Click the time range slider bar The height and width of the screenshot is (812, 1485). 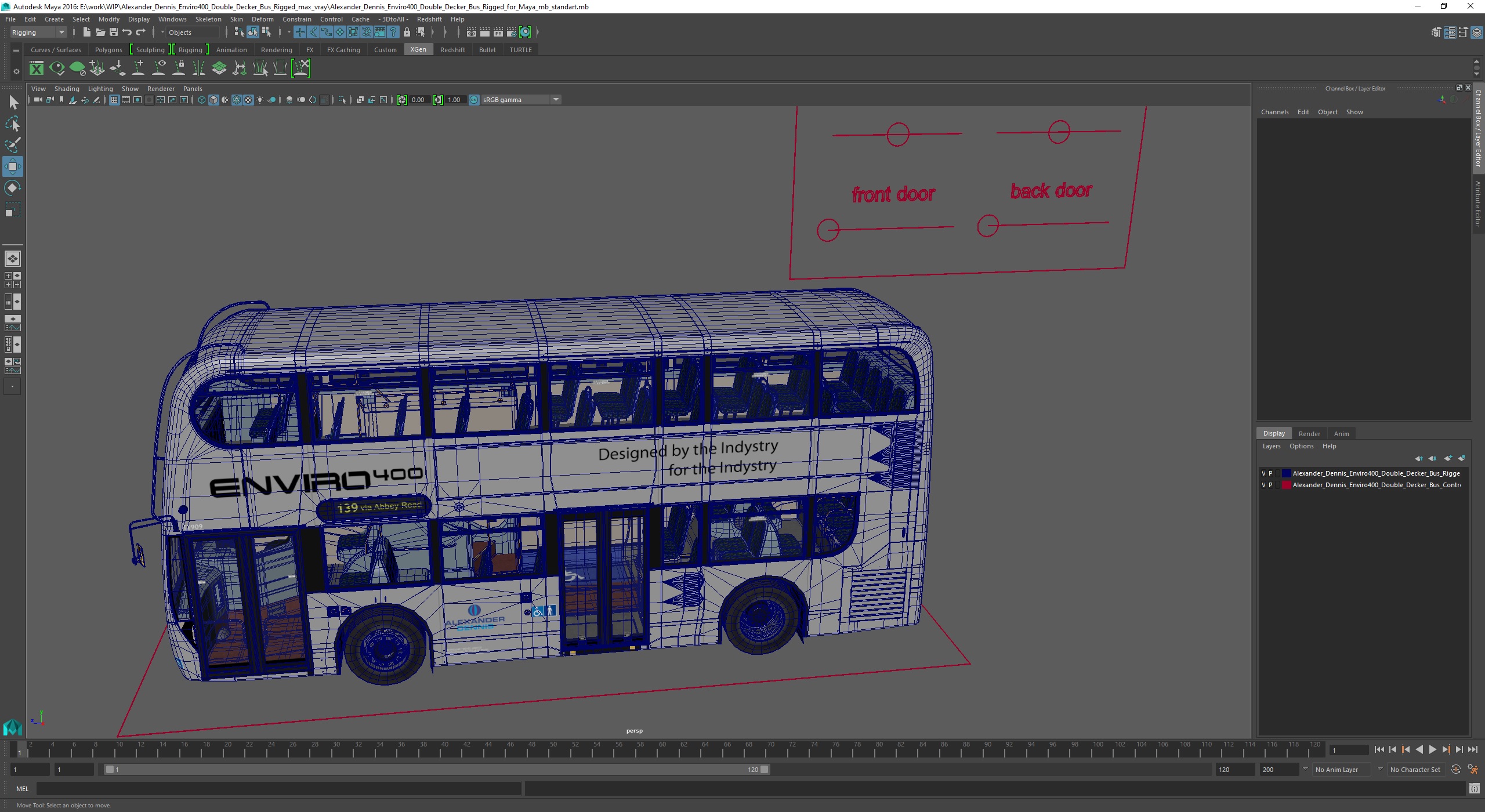(x=436, y=770)
